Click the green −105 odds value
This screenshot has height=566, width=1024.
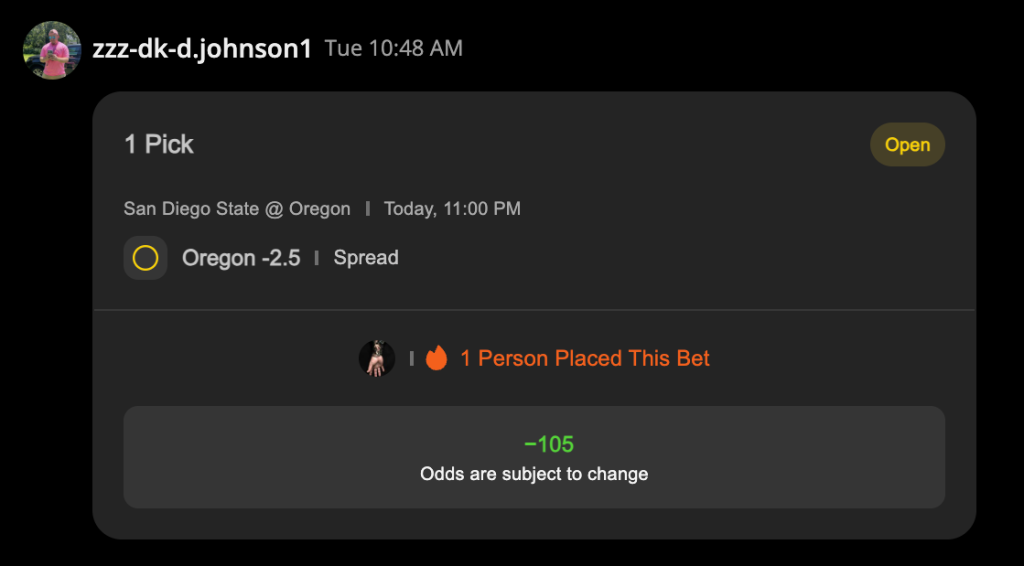pyautogui.click(x=549, y=445)
